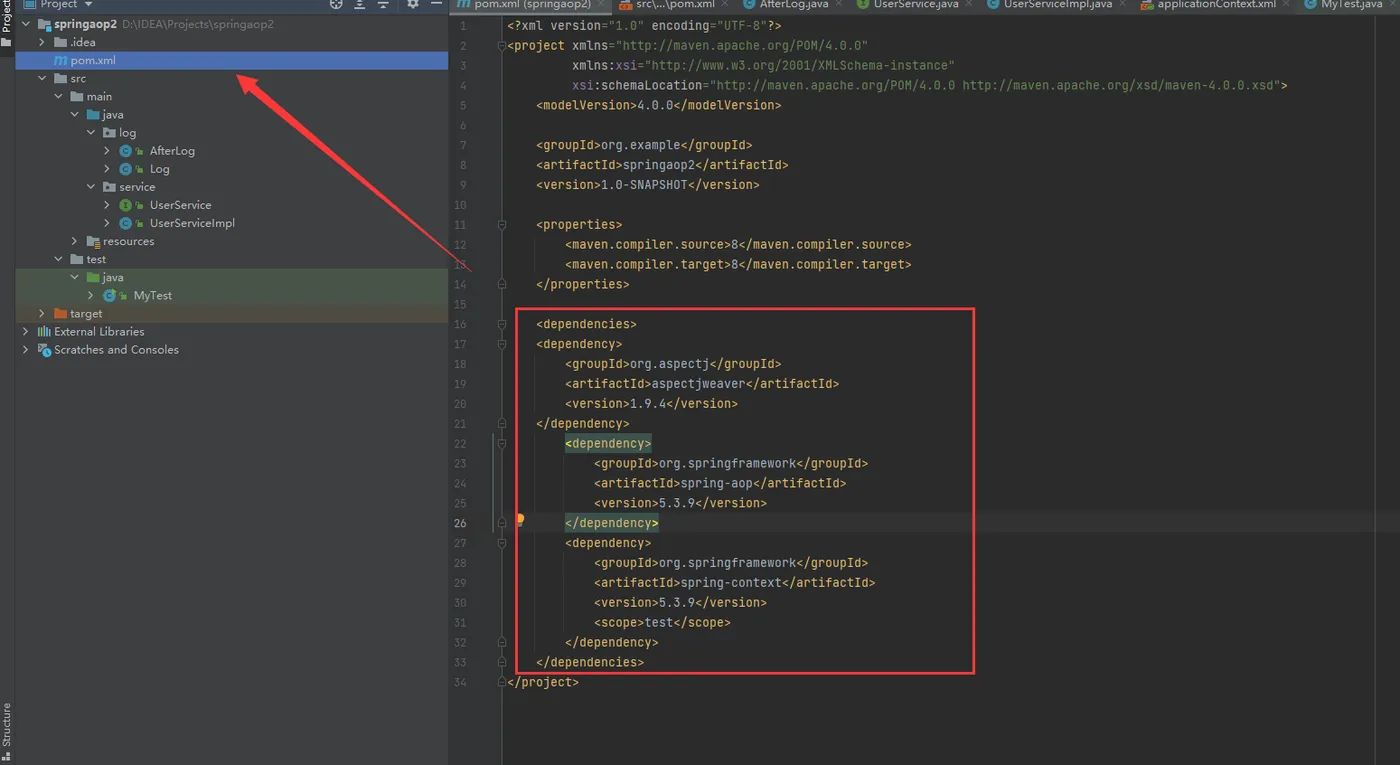Screen dimensions: 1400x765
Task: Switch to src\...\pom.xml tab
Action: pyautogui.click(x=675, y=4)
